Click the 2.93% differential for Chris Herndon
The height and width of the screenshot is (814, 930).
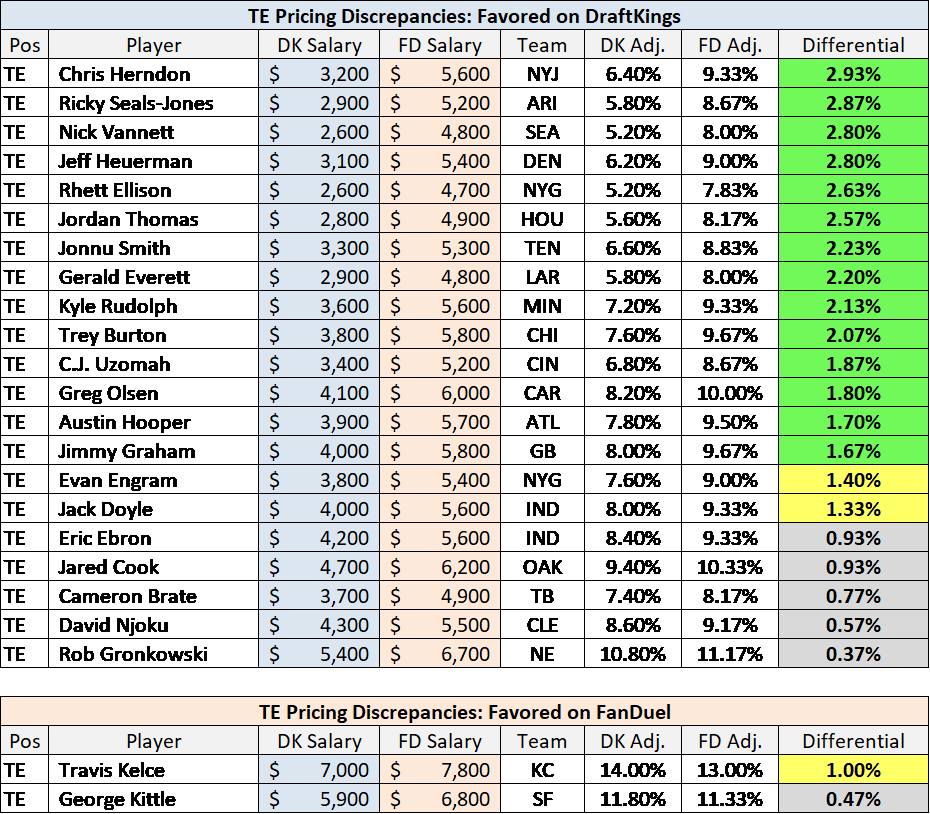[853, 74]
